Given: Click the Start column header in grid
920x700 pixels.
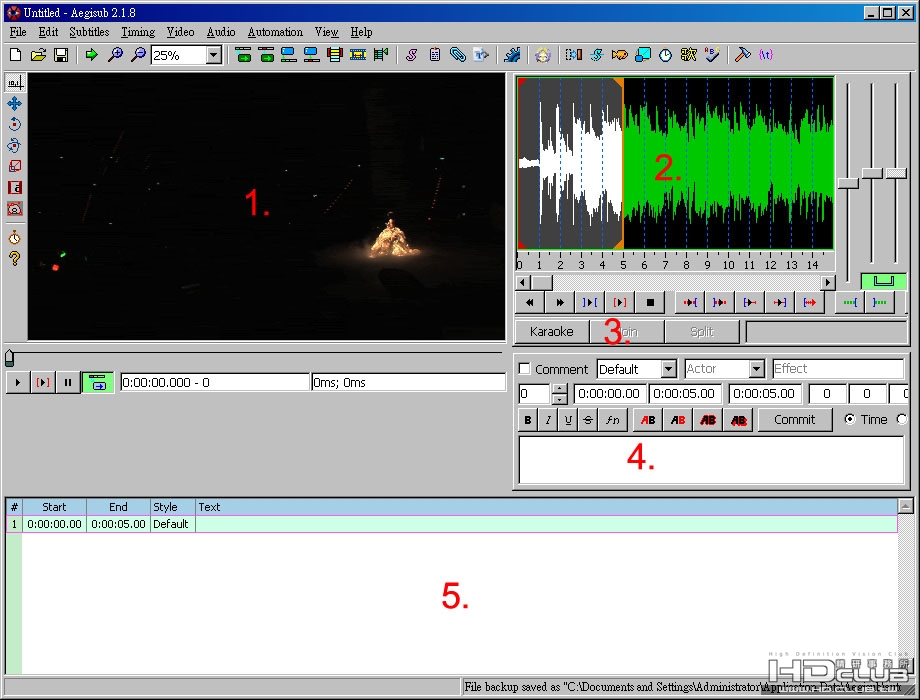Looking at the screenshot, I should click(x=54, y=507).
